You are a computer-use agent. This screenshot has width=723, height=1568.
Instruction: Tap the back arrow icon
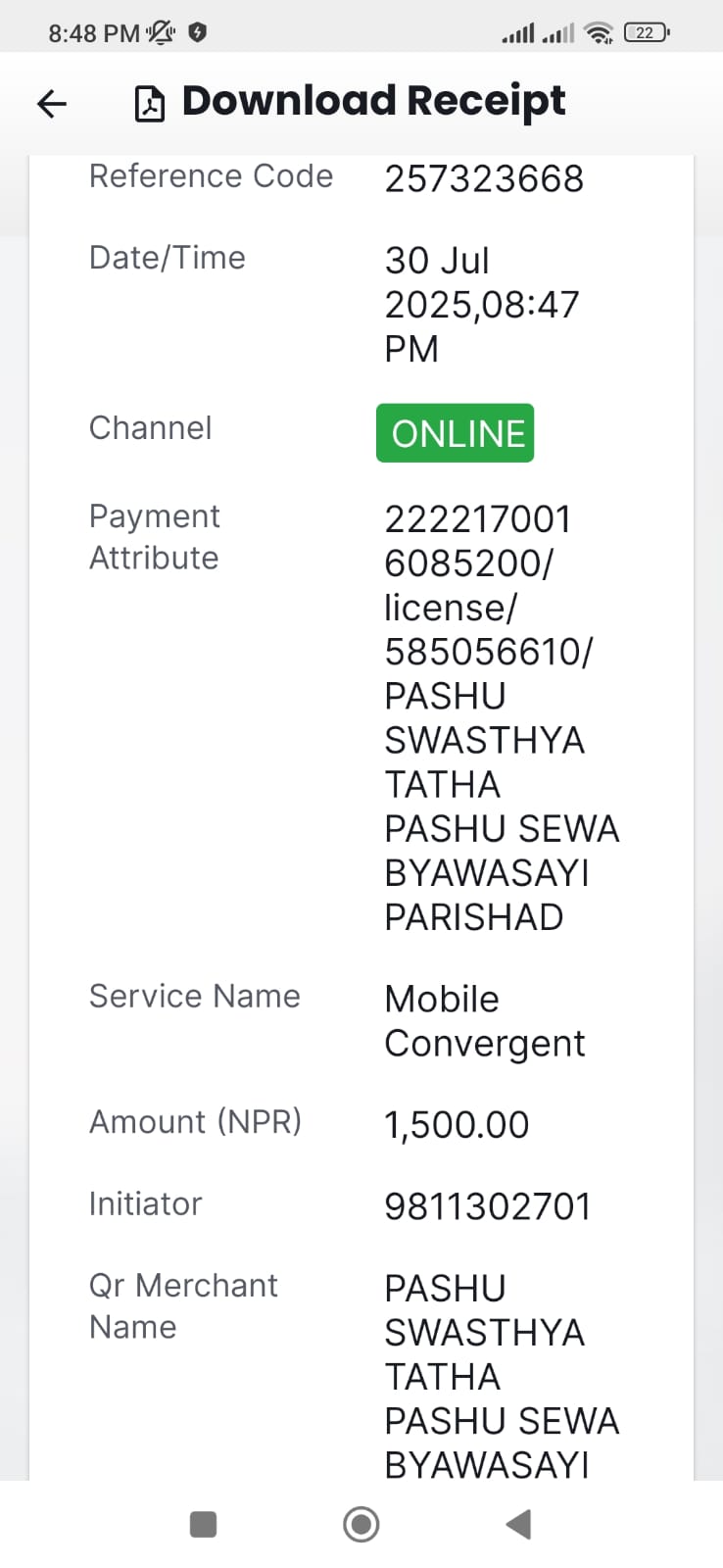point(52,103)
